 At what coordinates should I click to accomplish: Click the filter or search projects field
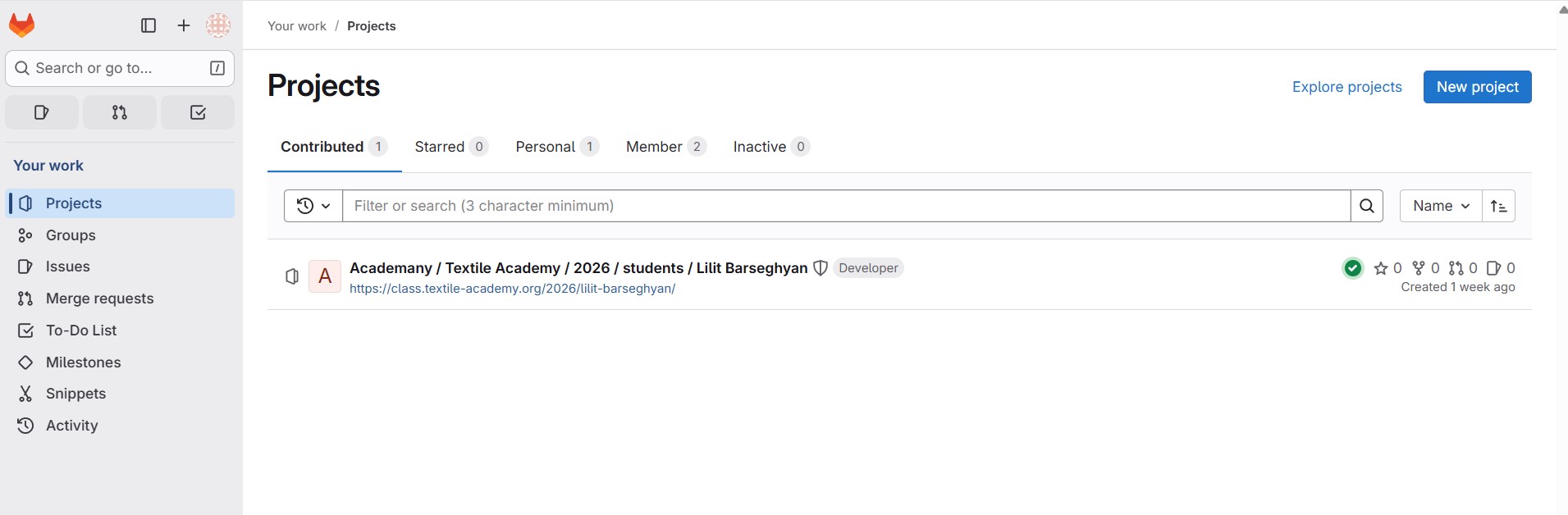(845, 206)
